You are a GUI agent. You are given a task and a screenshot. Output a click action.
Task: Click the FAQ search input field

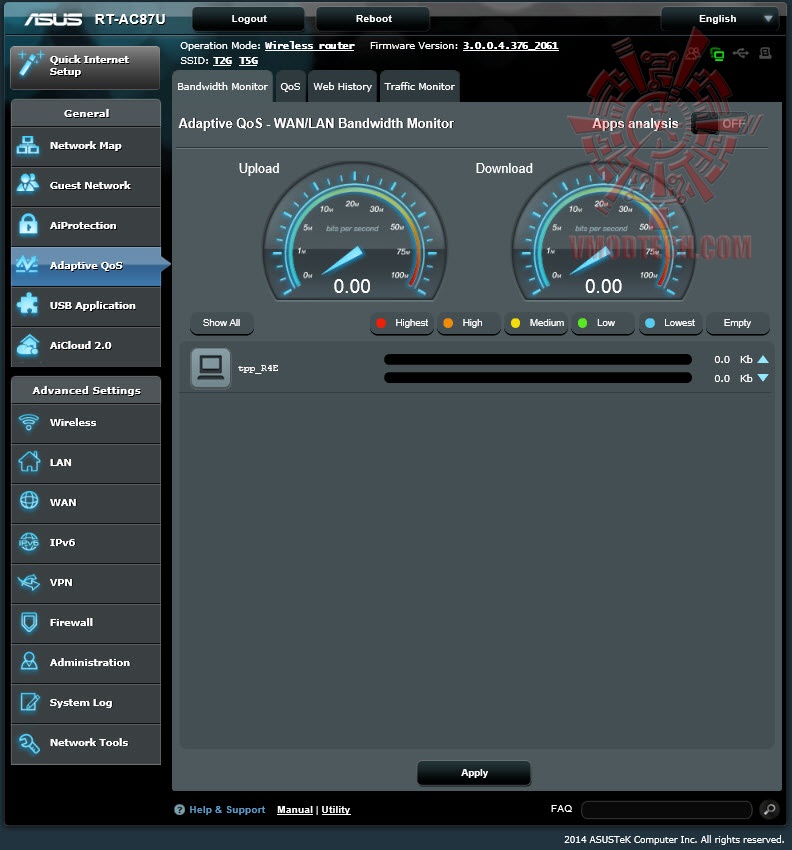tap(666, 810)
